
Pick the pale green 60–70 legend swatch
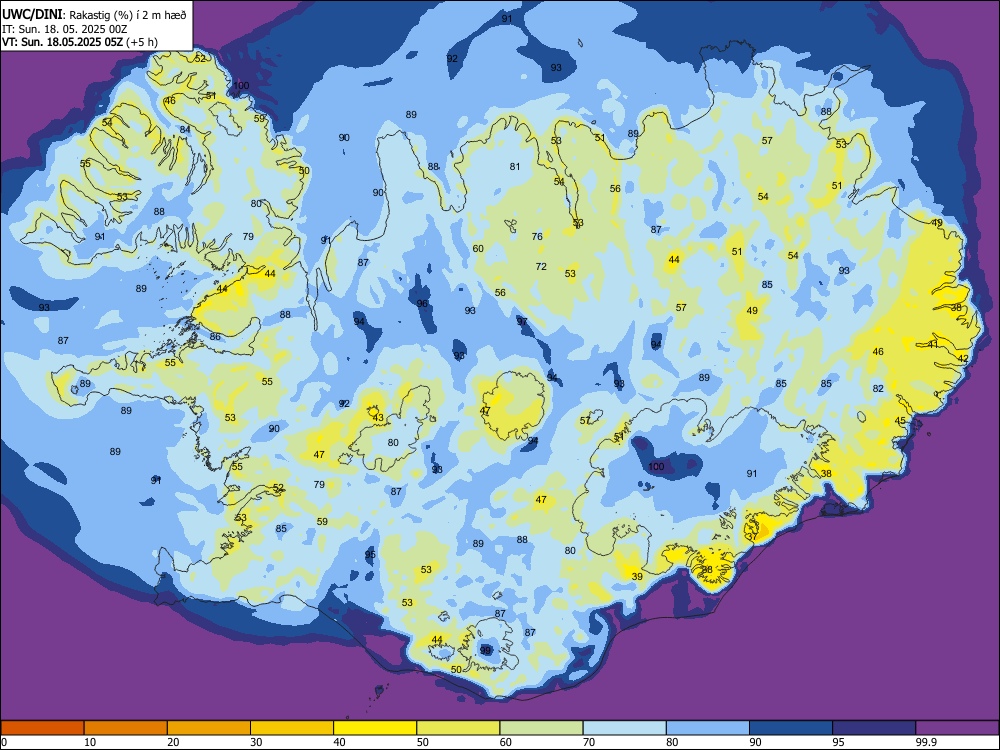541,728
